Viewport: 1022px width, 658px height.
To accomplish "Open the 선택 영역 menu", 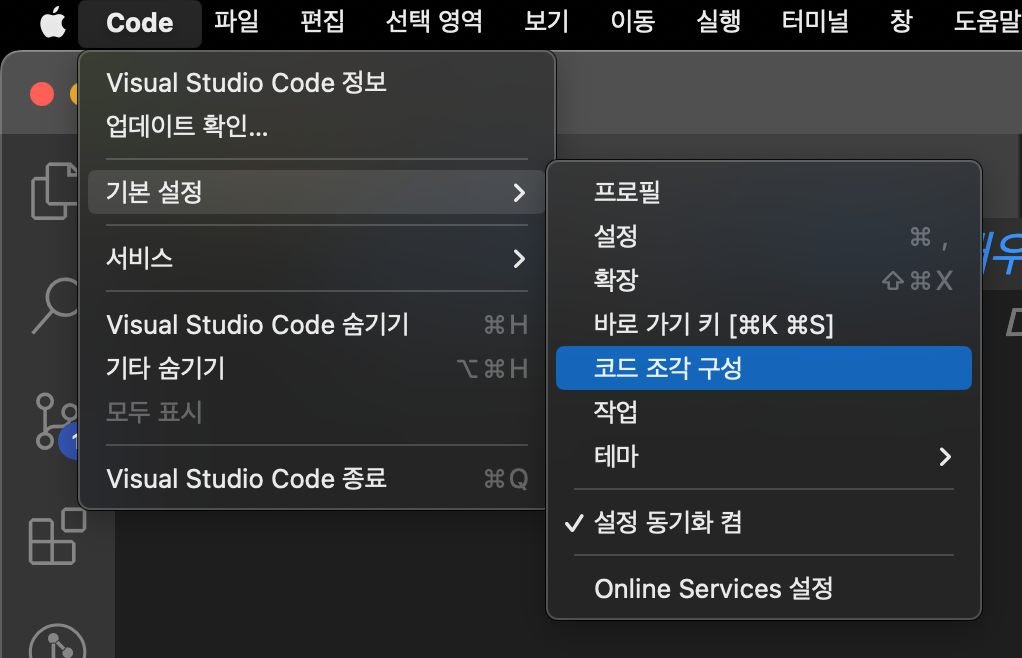I will pos(434,21).
